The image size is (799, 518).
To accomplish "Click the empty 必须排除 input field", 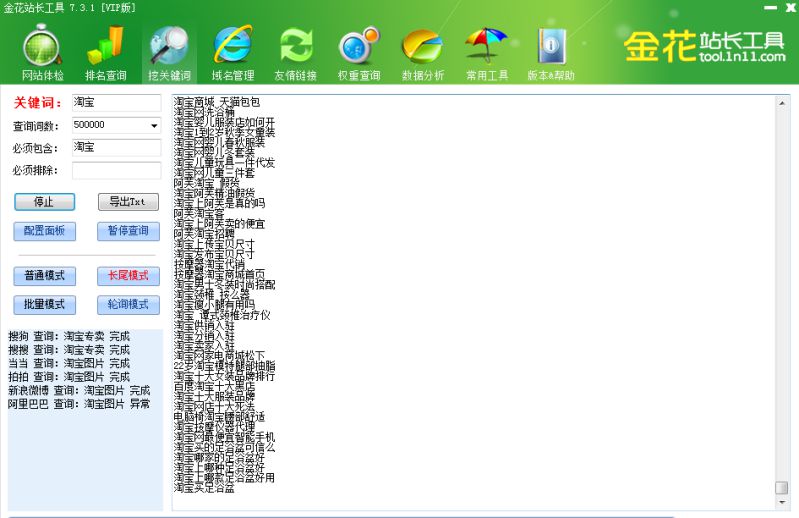I will (x=116, y=170).
